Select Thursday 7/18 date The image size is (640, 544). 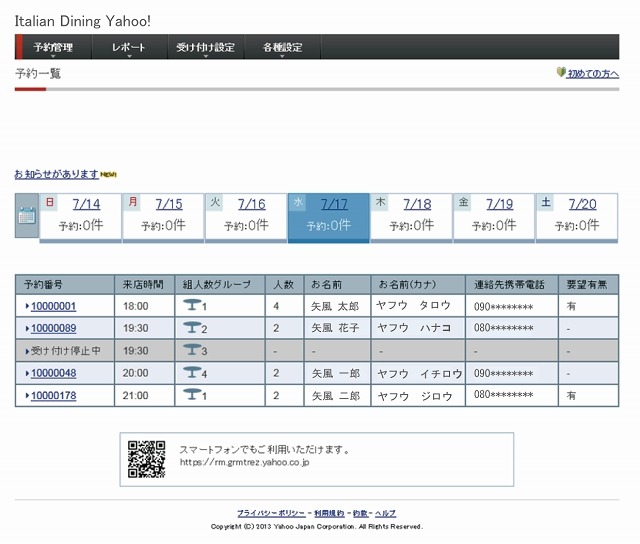[417, 204]
